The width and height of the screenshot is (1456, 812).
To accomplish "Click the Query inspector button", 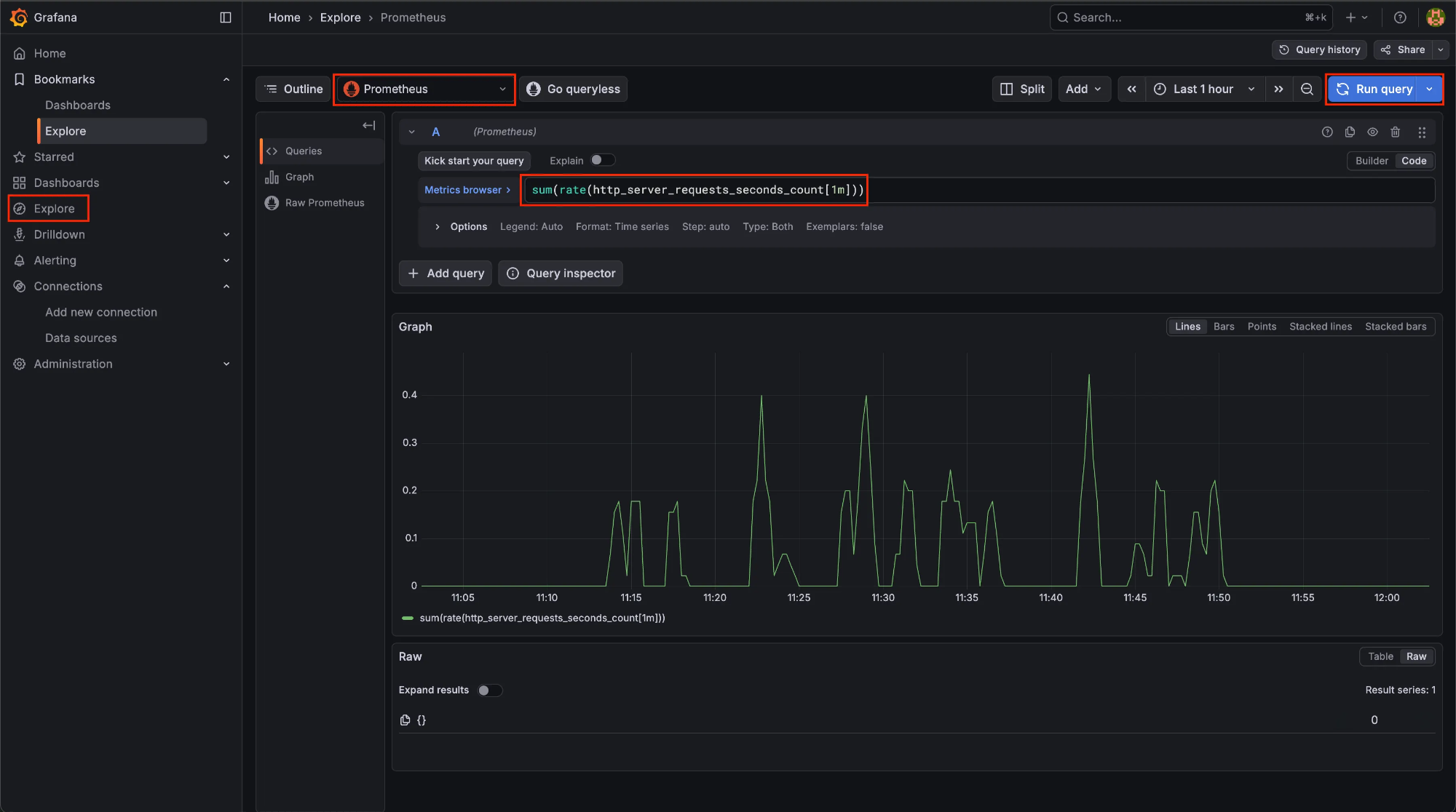I will point(561,274).
